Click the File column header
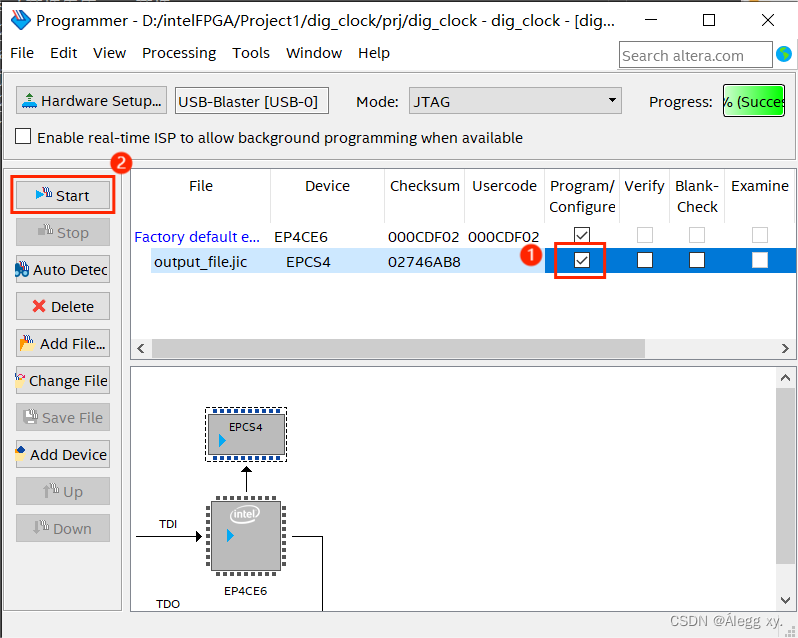Image resolution: width=798 pixels, height=638 pixels. click(201, 196)
